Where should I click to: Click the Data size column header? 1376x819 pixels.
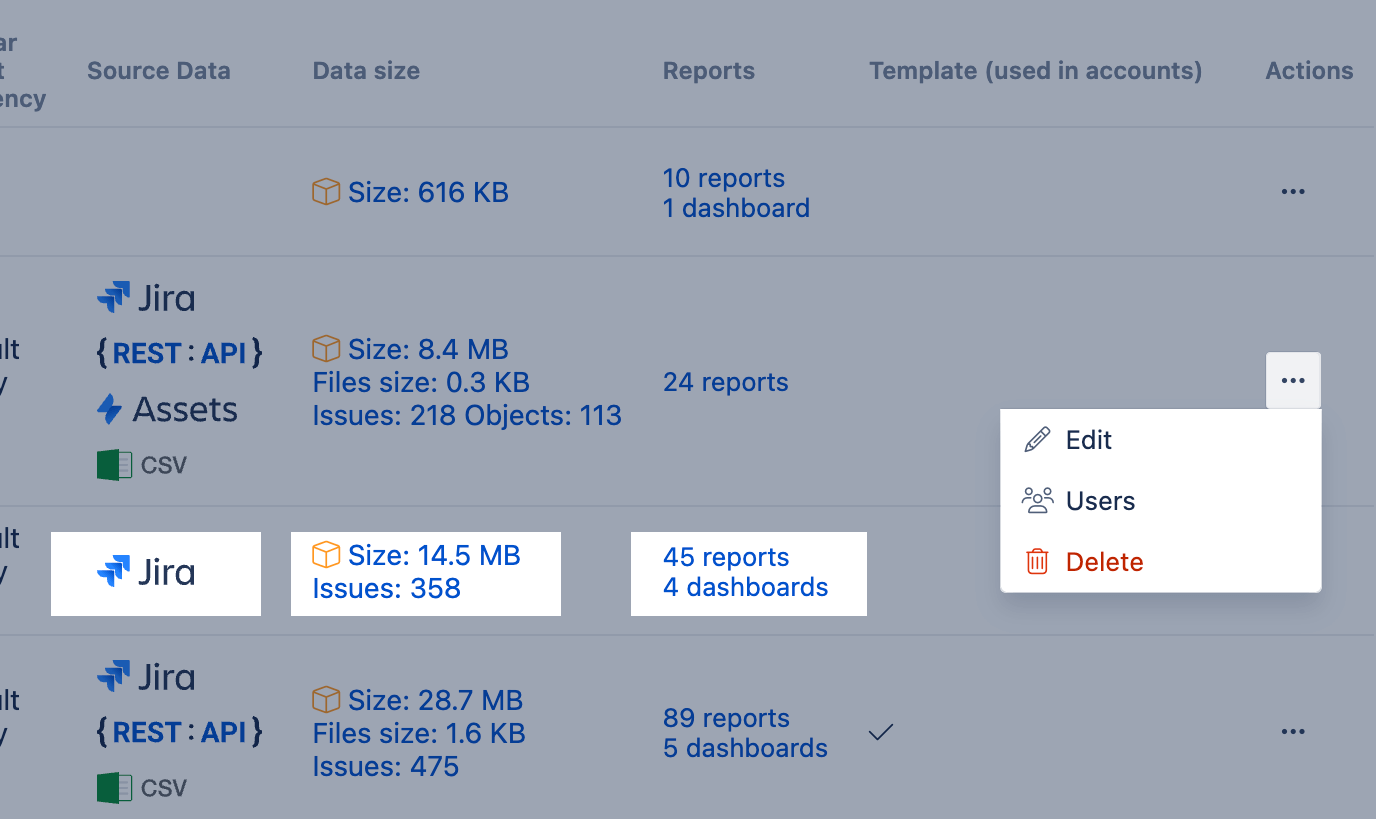pyautogui.click(x=366, y=71)
